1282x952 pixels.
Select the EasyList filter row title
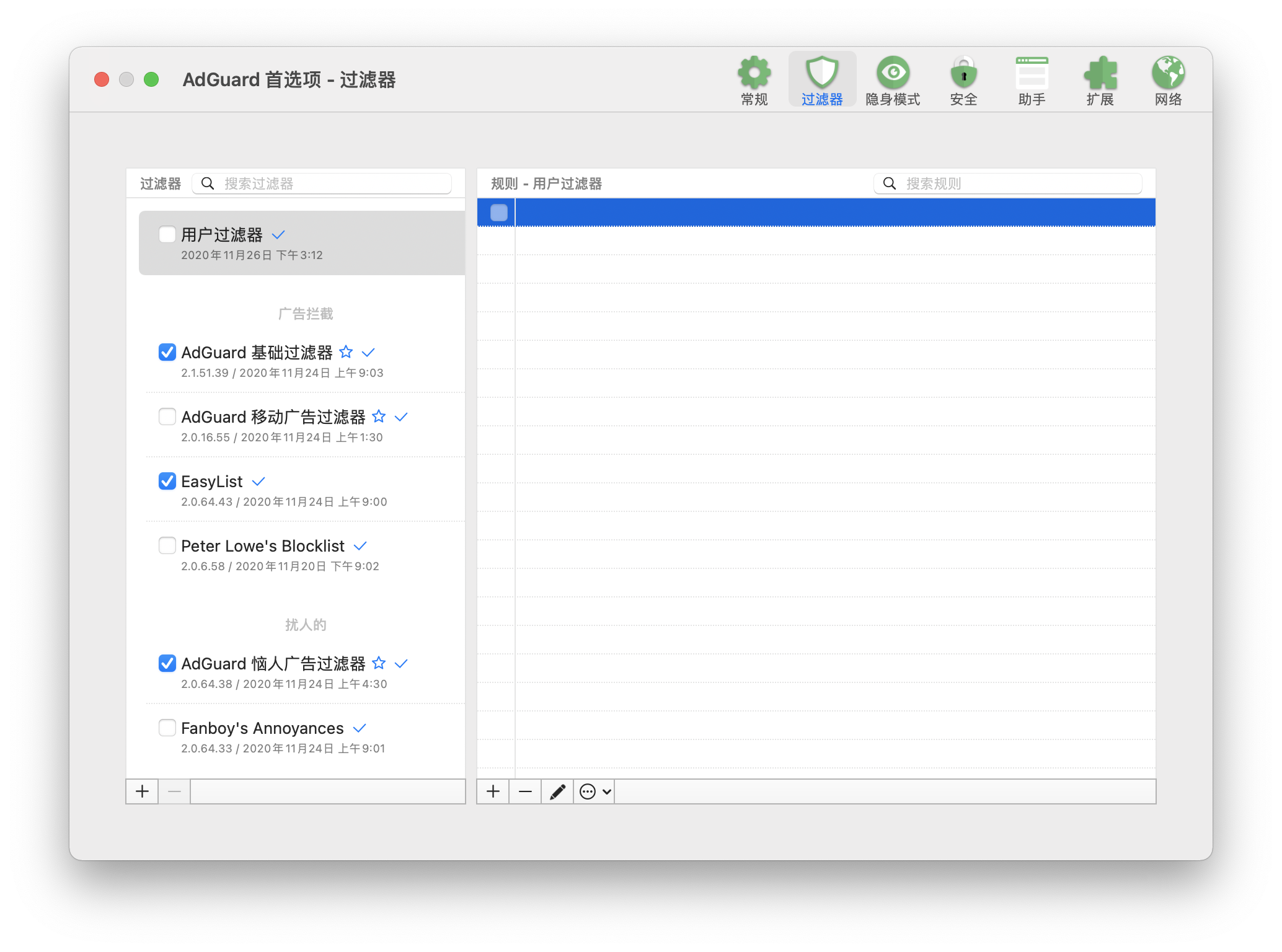[211, 482]
